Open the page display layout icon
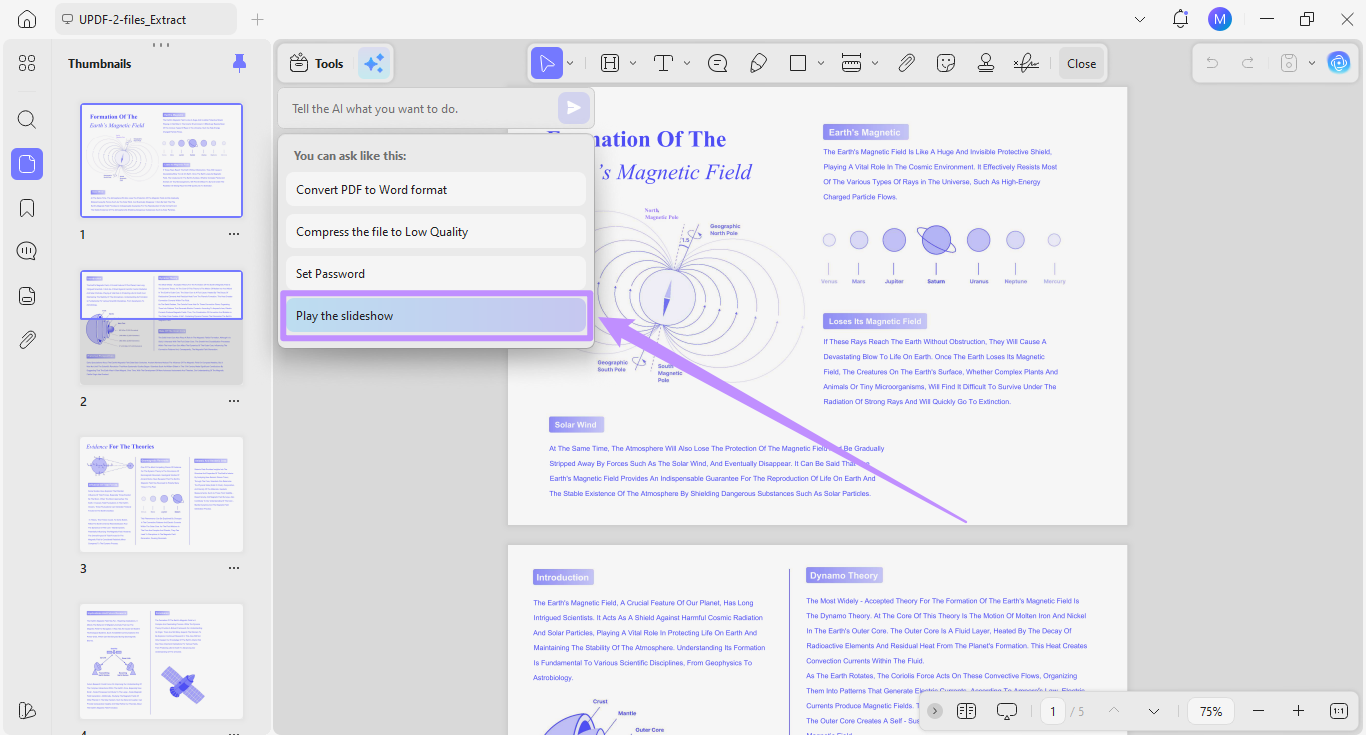1366x735 pixels. click(x=966, y=711)
